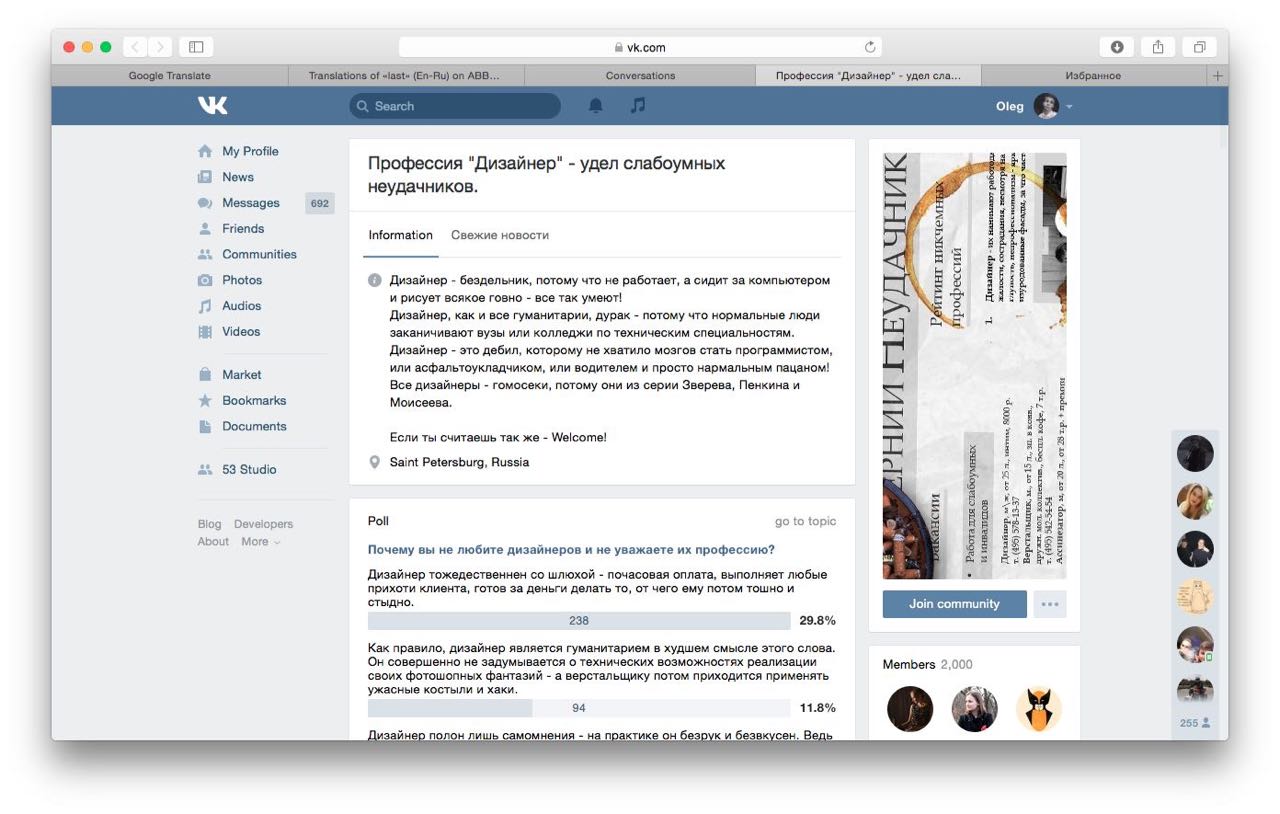
Task: Open blonde friend avatar in chat sidebar
Action: pos(1195,501)
